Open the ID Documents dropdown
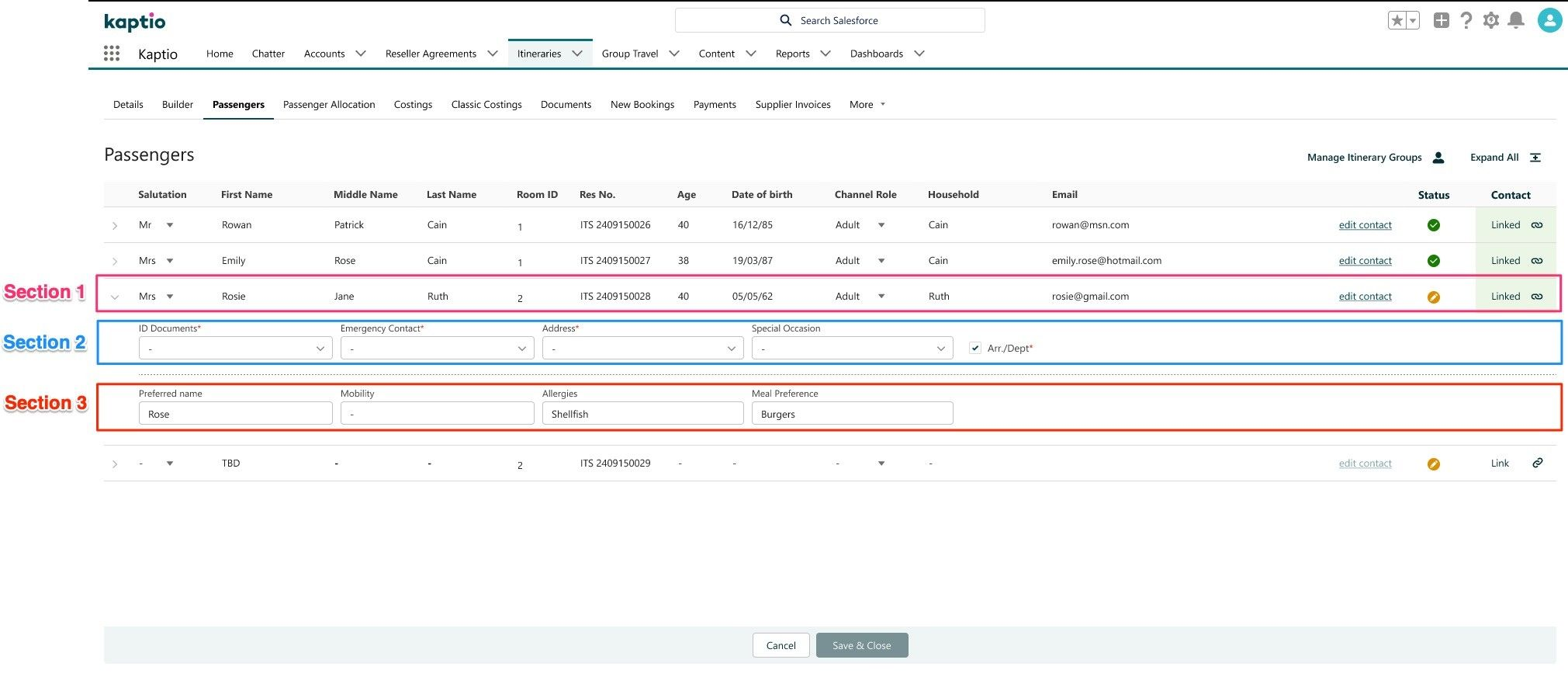The width and height of the screenshot is (1568, 677). 235,349
